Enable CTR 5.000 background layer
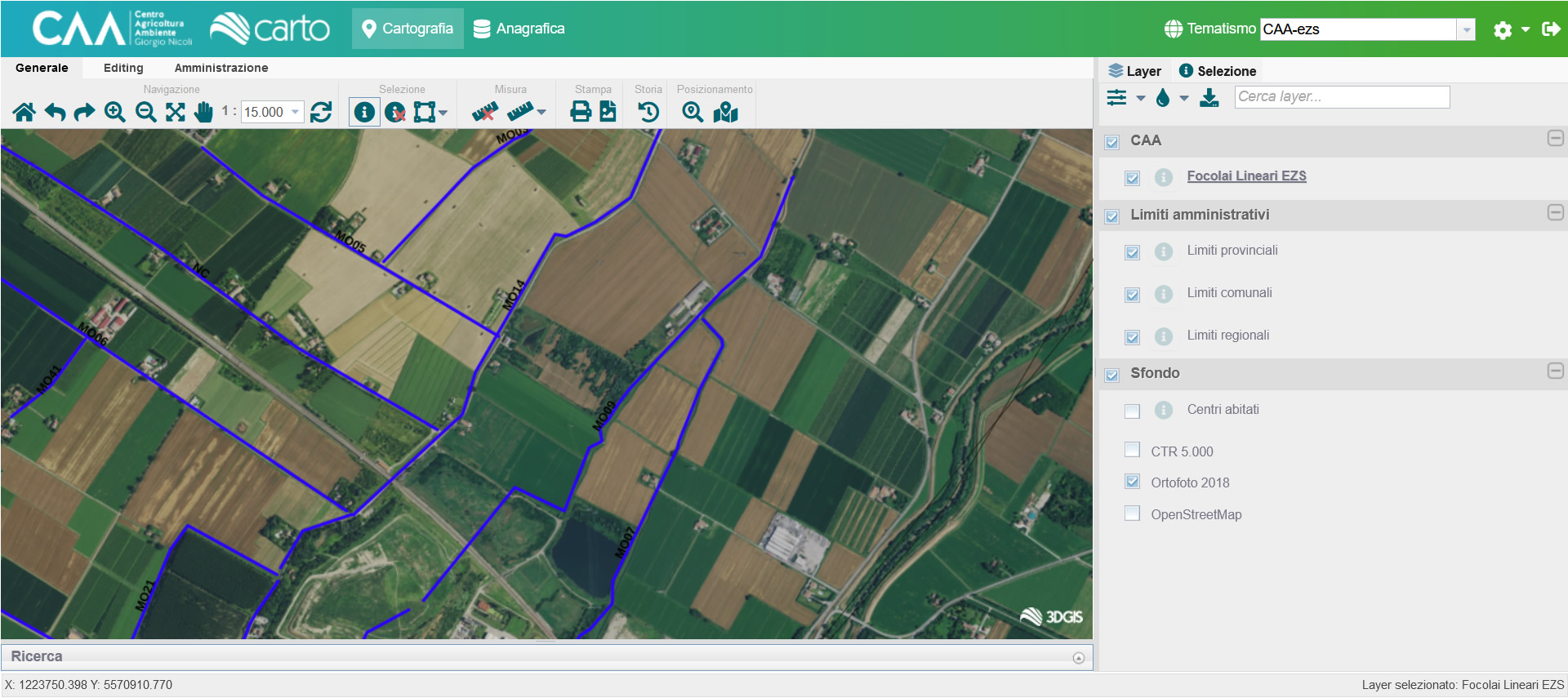 coord(1132,450)
